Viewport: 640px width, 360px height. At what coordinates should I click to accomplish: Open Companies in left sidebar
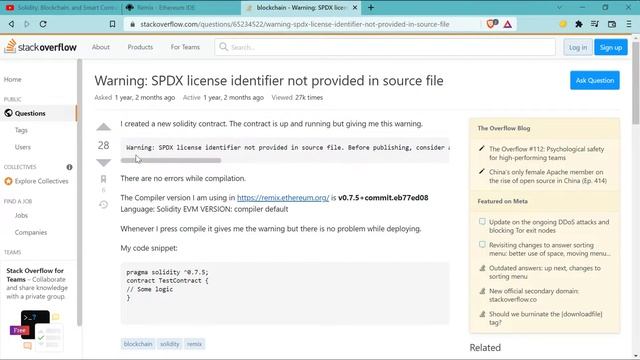click(x=31, y=232)
